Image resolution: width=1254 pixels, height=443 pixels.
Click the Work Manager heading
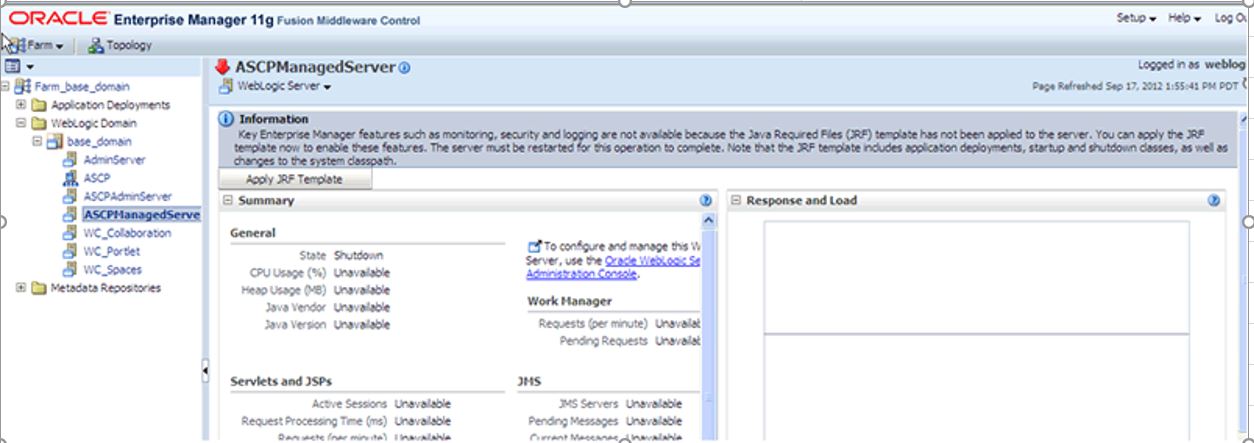pos(570,300)
